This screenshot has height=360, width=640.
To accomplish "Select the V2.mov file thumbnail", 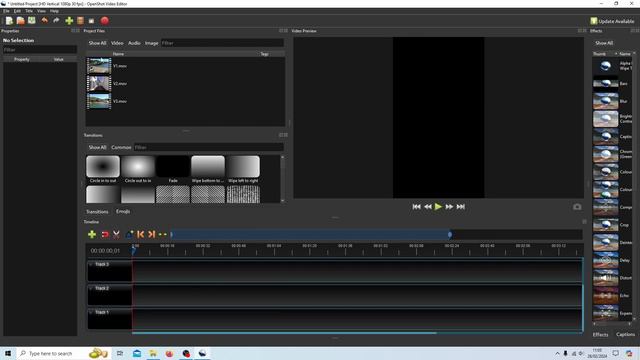I will coord(99,83).
